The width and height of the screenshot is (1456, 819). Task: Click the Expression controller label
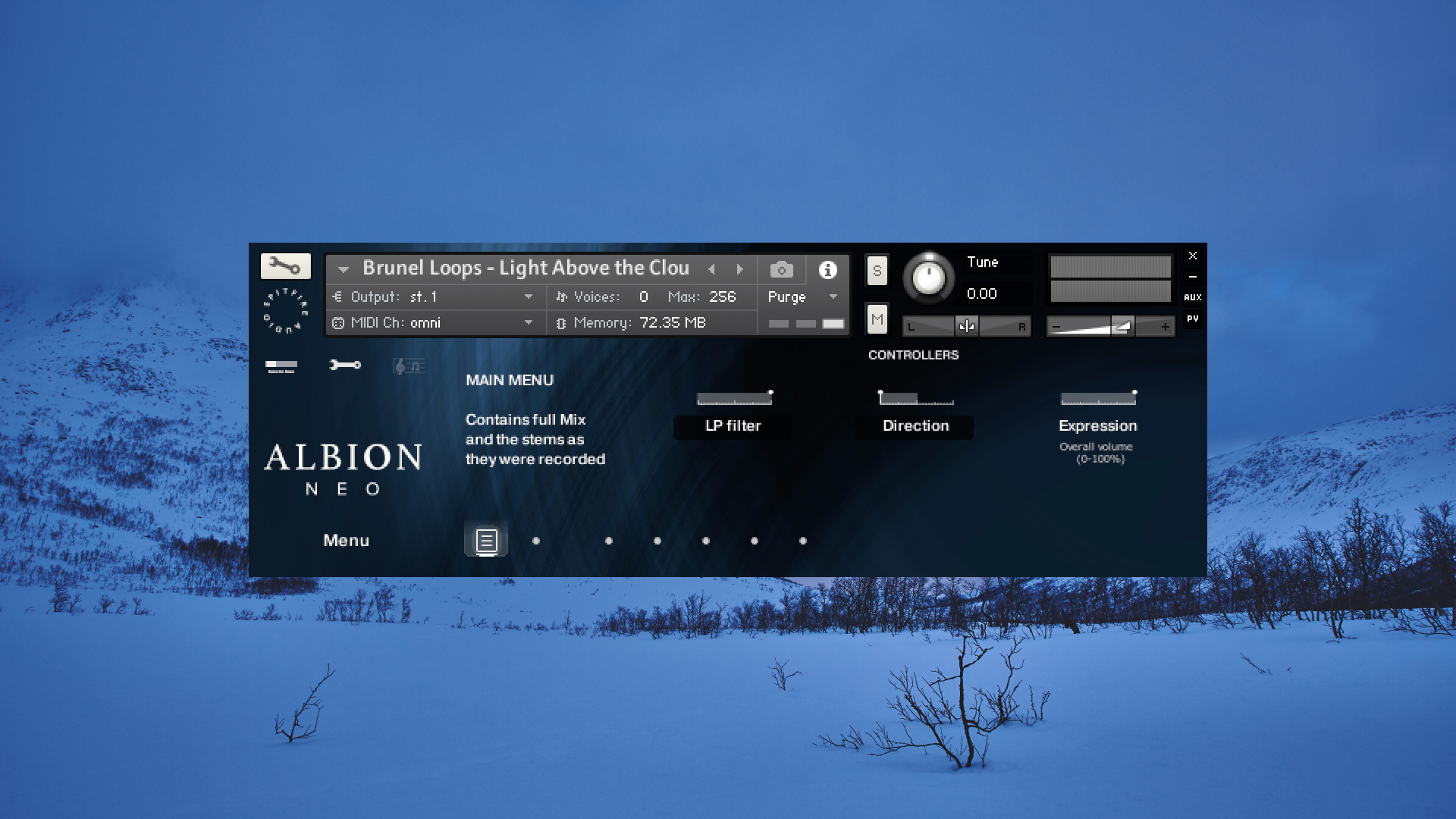coord(1097,426)
